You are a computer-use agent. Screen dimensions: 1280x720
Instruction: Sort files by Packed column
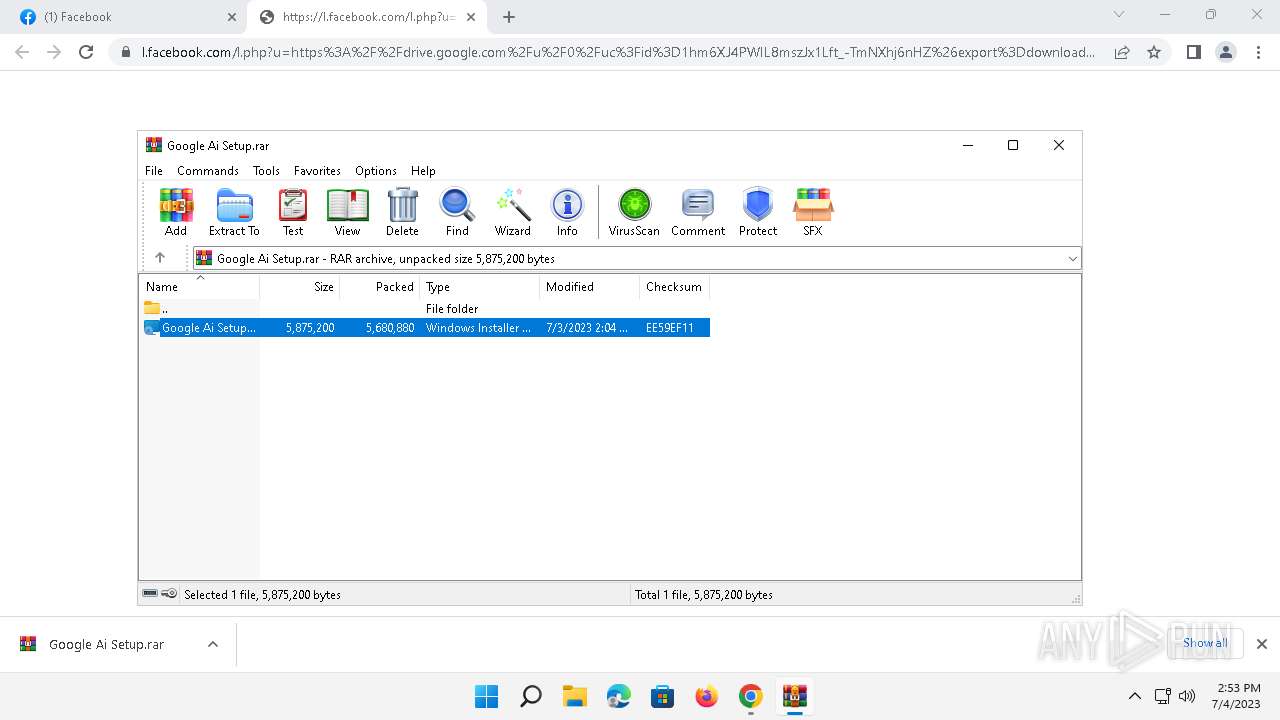(x=380, y=287)
